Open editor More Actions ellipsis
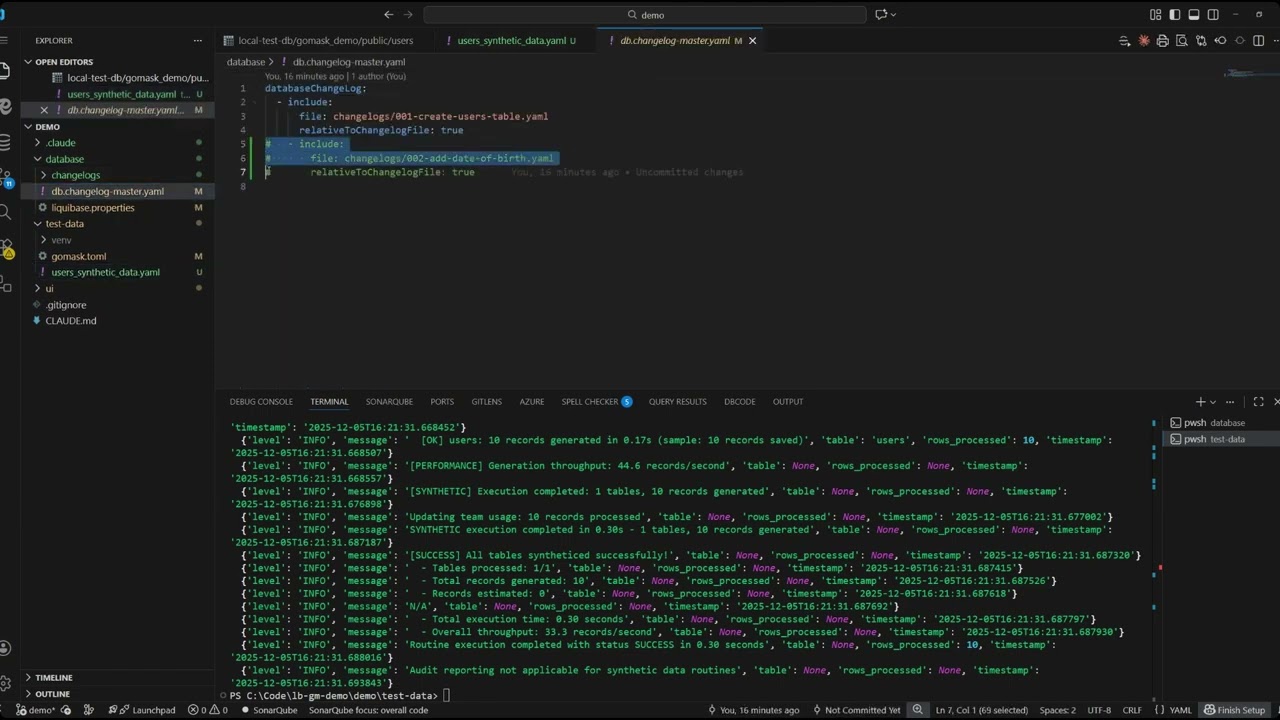 coord(1277,41)
